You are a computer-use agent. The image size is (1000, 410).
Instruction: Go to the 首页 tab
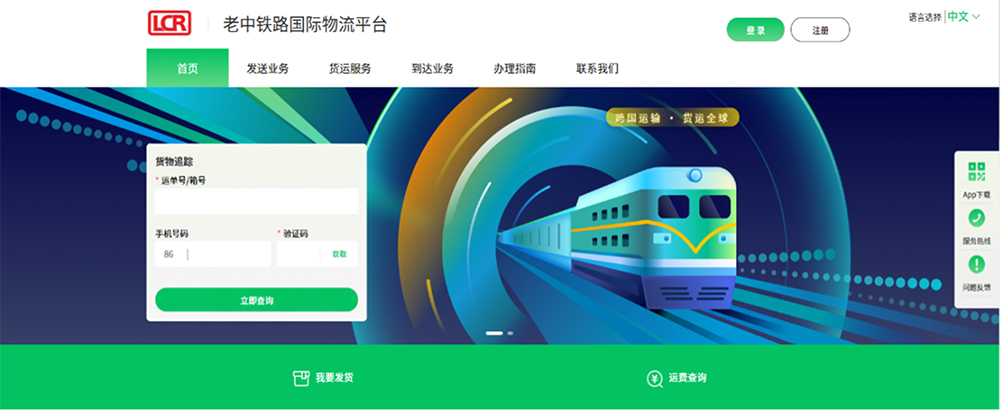coord(188,68)
